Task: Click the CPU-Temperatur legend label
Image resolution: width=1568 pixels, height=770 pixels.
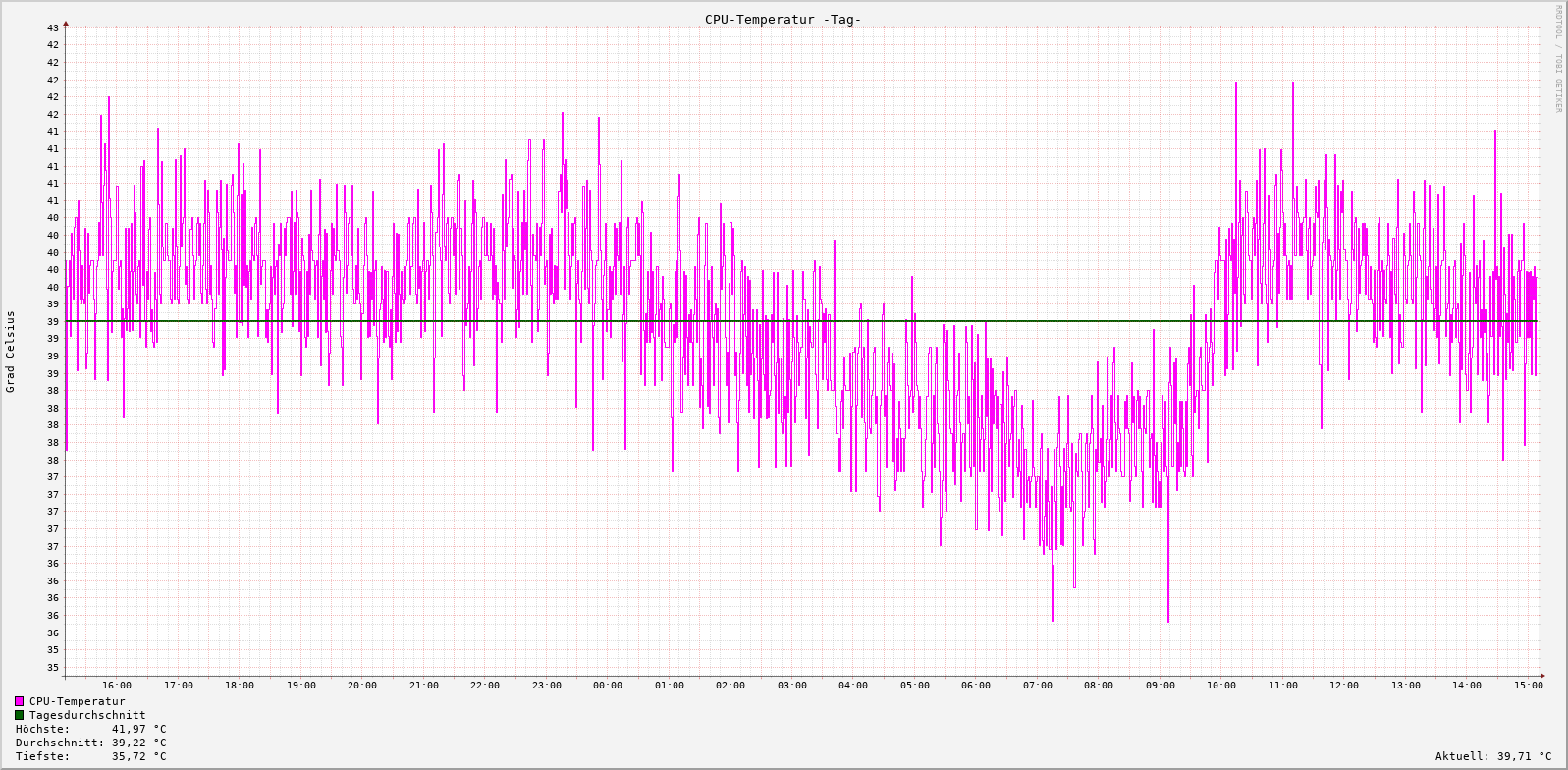Action: (77, 701)
